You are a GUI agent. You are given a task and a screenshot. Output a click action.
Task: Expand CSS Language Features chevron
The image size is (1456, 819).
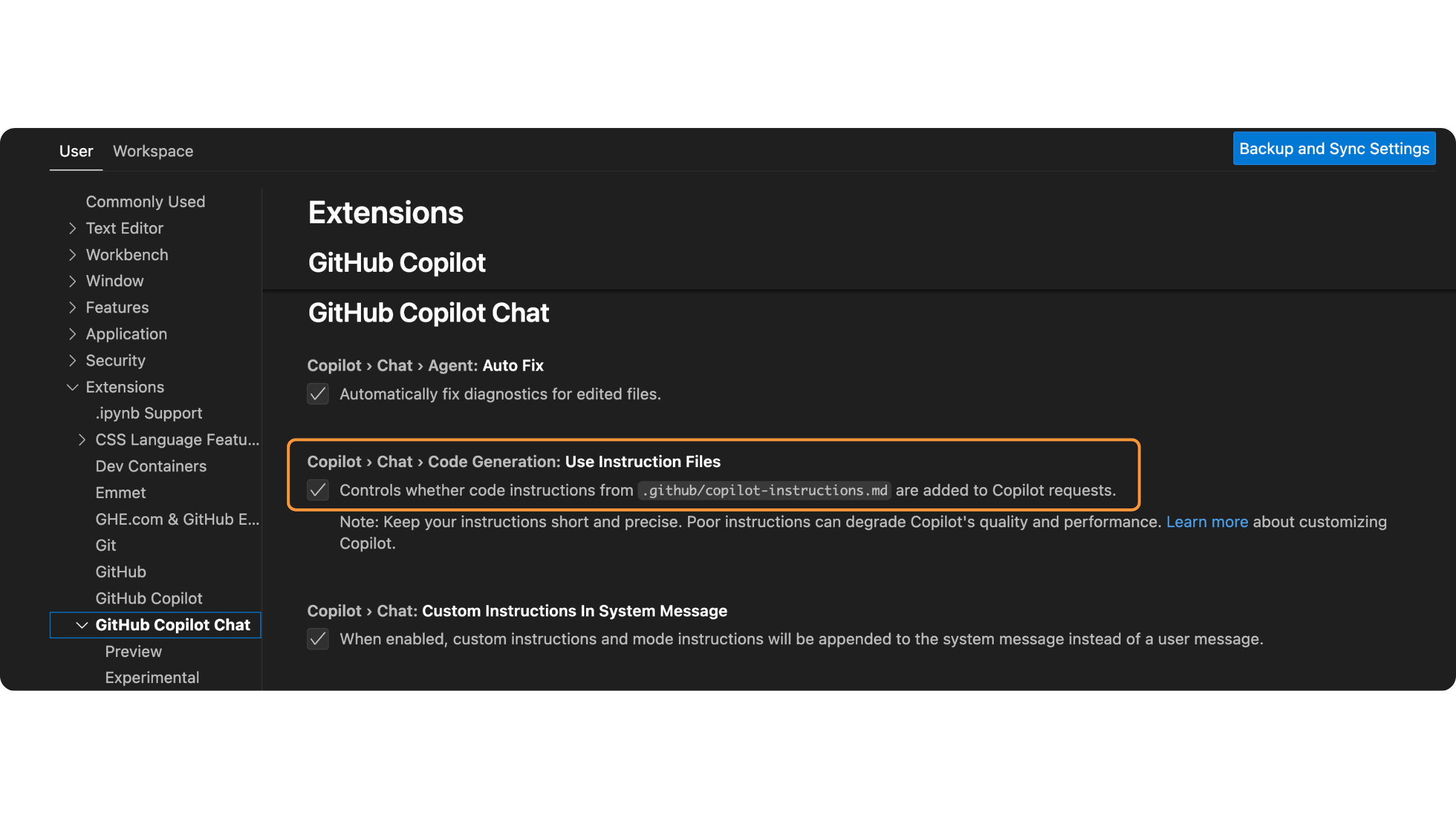(82, 440)
